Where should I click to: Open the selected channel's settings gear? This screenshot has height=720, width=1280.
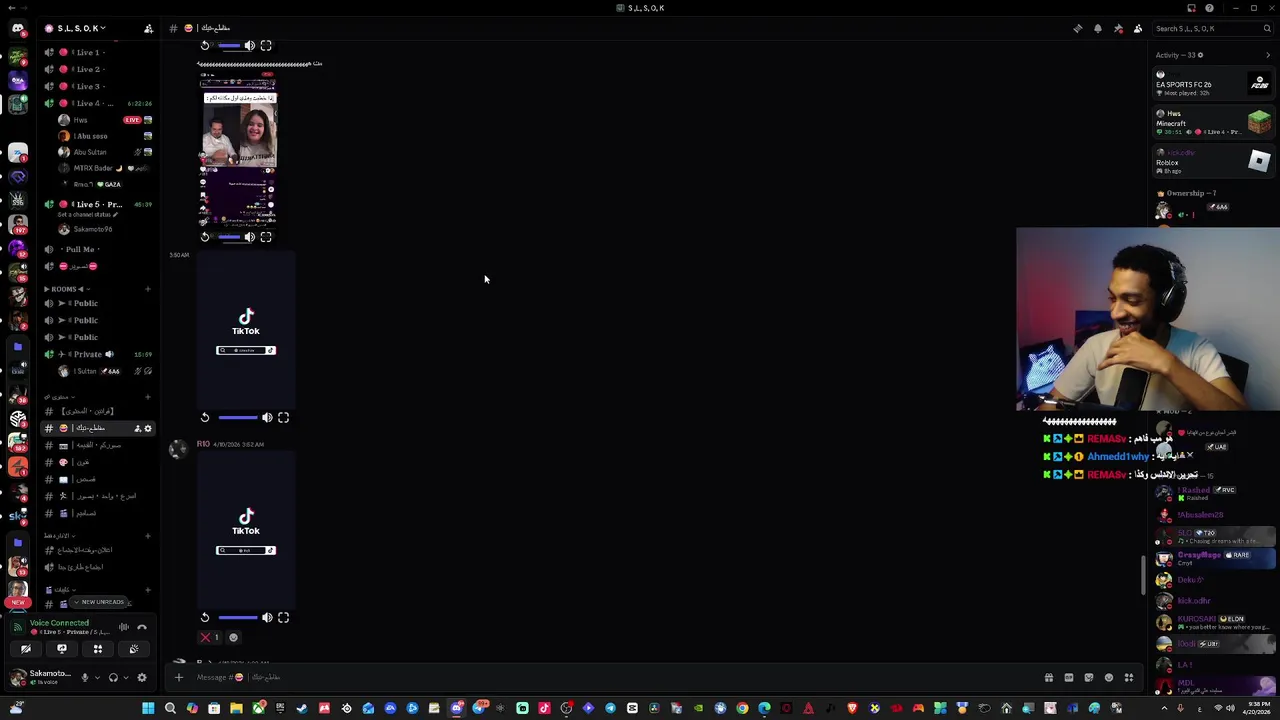click(148, 428)
